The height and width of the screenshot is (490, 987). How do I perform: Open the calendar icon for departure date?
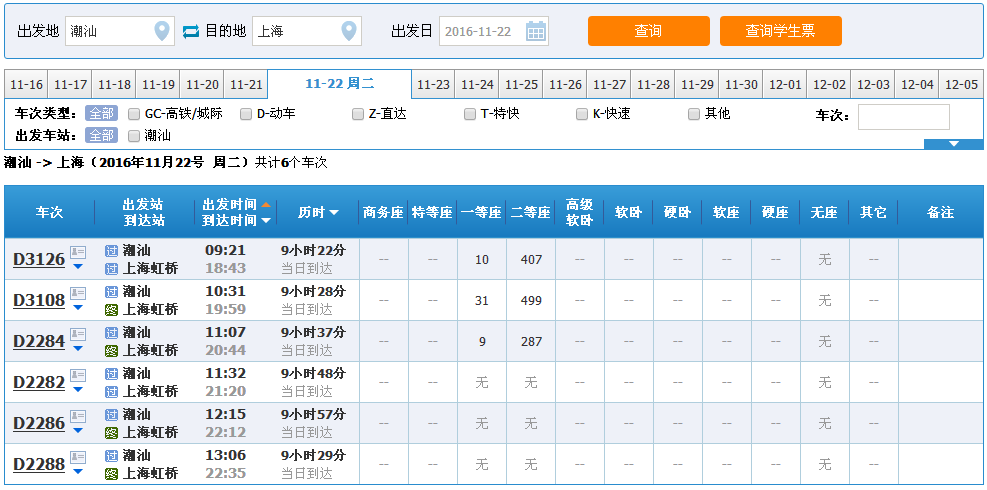click(x=536, y=31)
